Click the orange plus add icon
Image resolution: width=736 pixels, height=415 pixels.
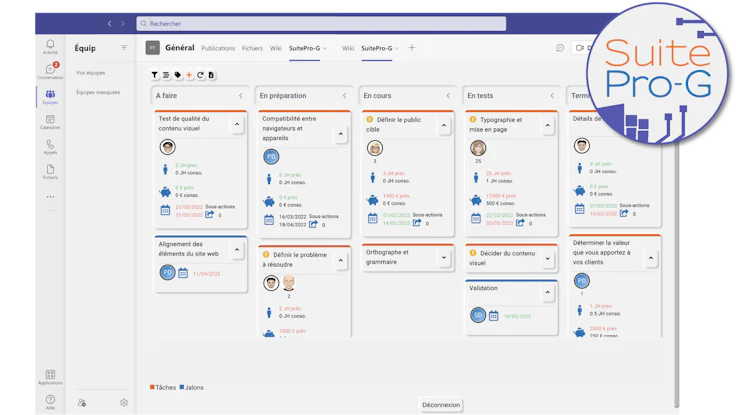pyautogui.click(x=189, y=75)
